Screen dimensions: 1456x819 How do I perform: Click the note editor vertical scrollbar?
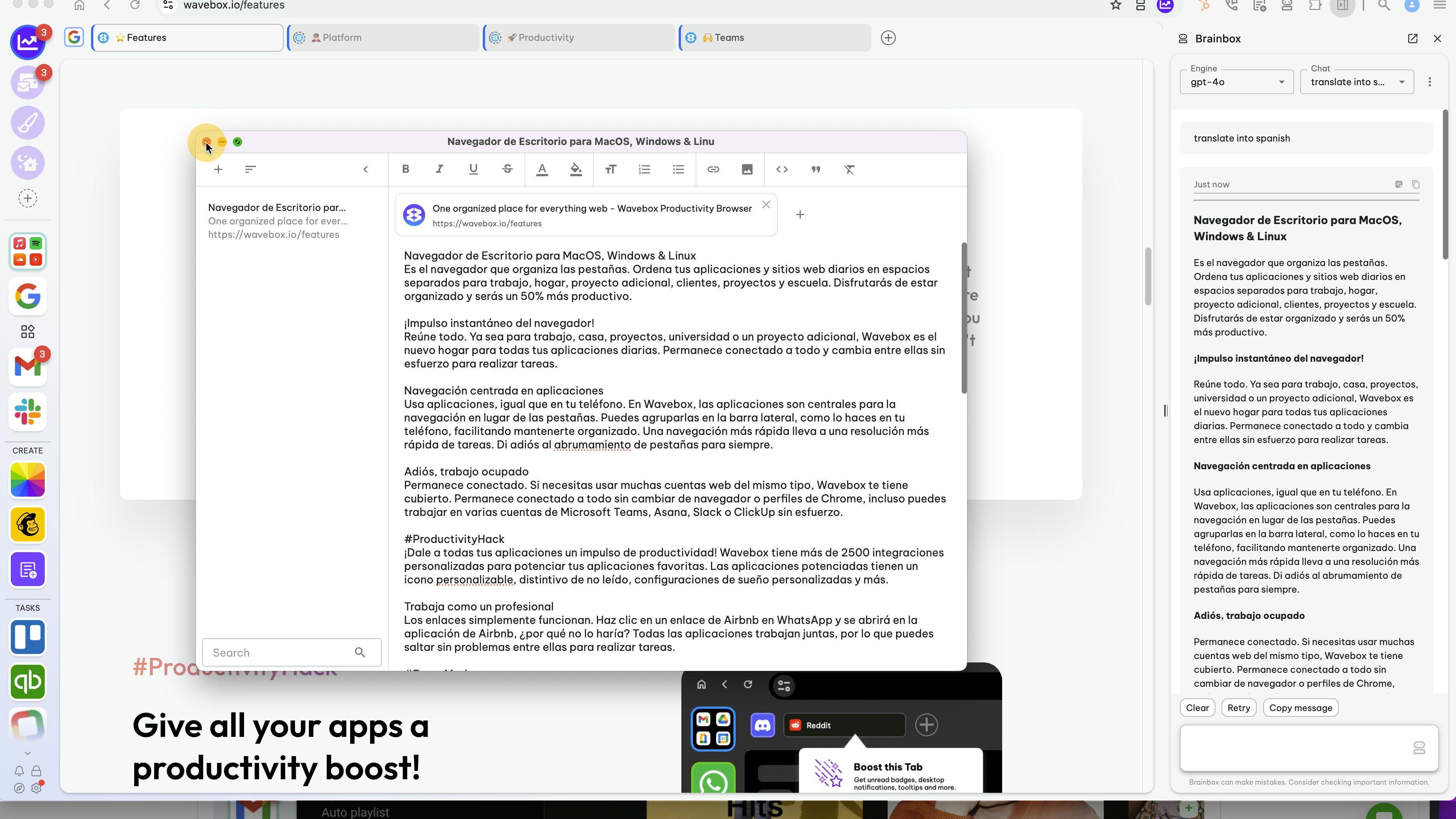click(964, 318)
